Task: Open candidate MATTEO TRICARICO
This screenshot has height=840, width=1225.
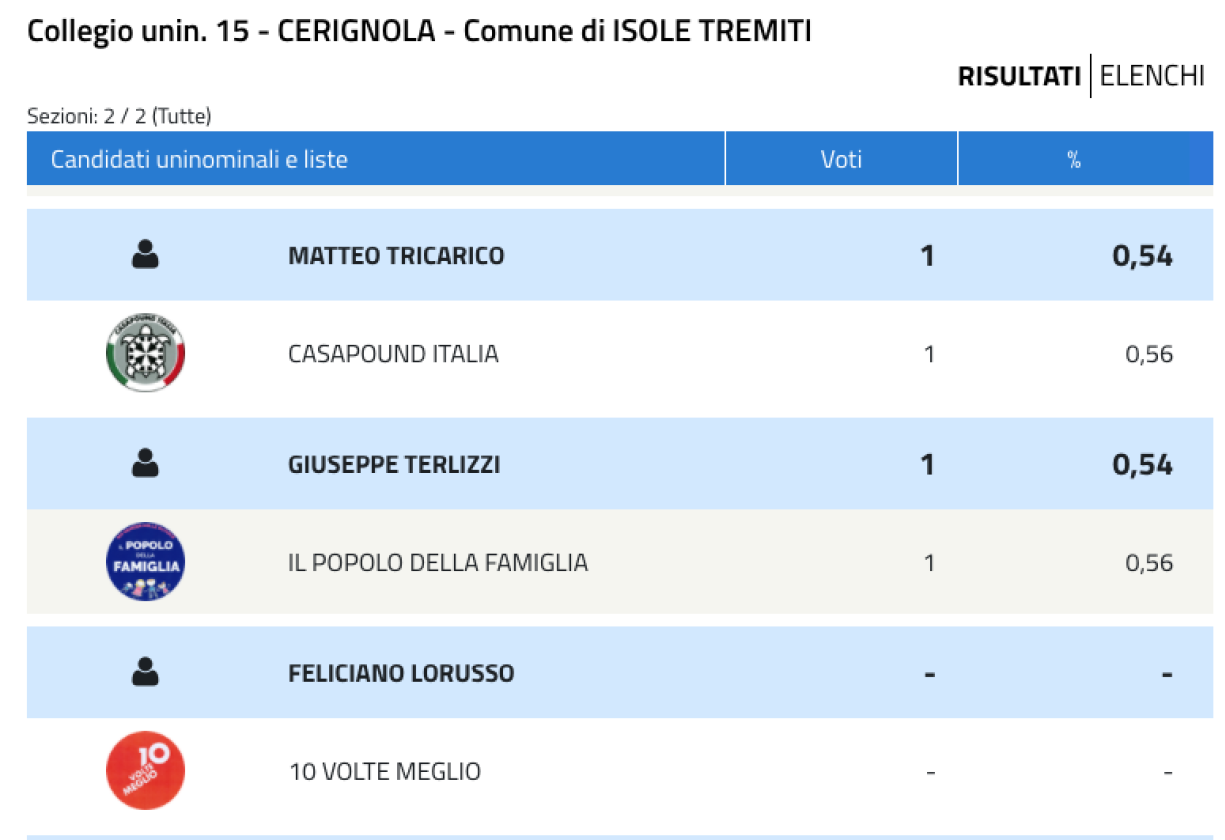Action: point(396,256)
